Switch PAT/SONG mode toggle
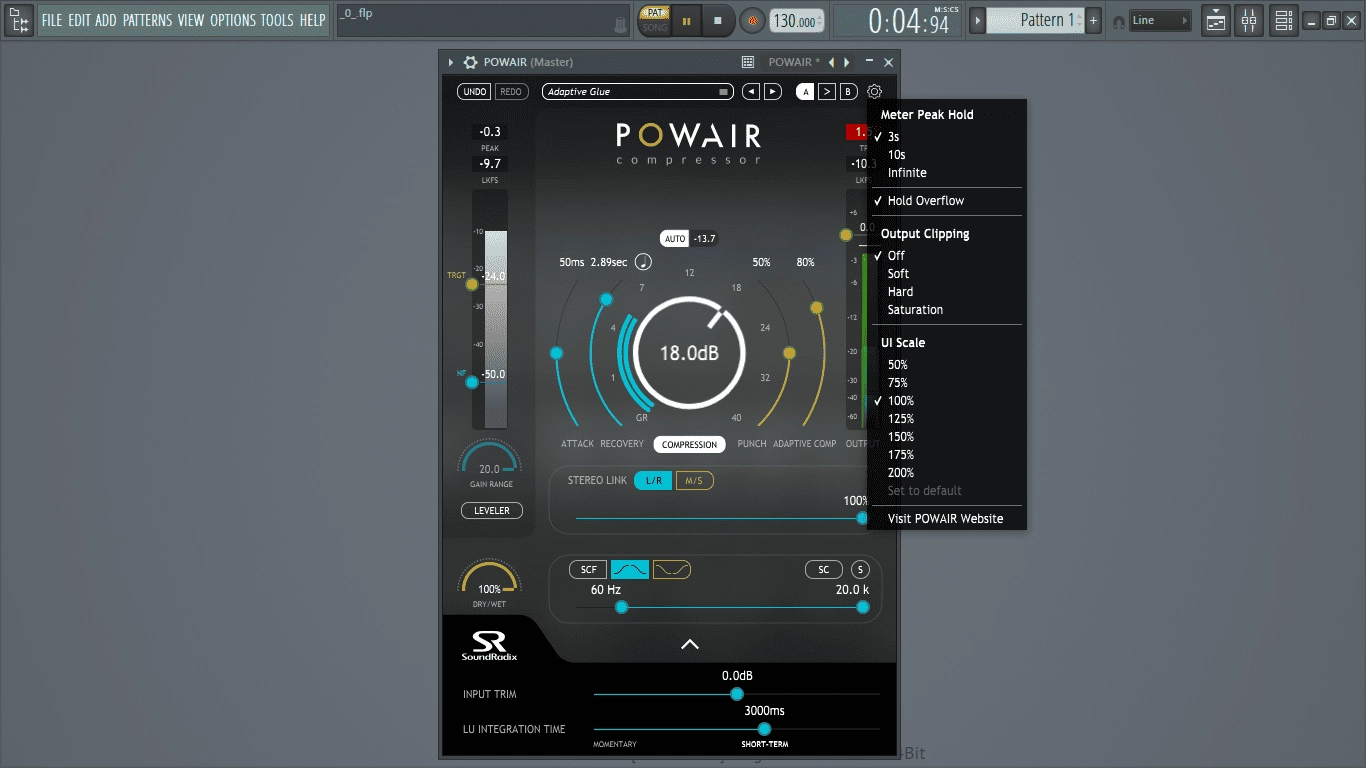This screenshot has height=768, width=1366. pos(655,20)
